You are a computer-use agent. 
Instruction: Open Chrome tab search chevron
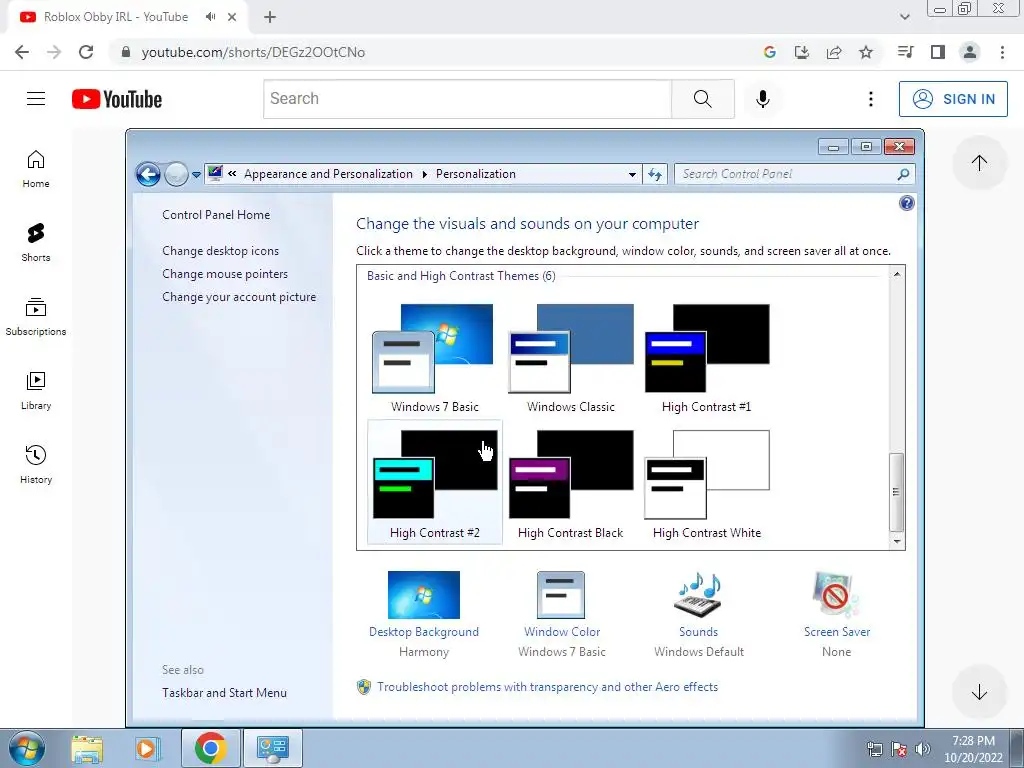click(x=904, y=17)
